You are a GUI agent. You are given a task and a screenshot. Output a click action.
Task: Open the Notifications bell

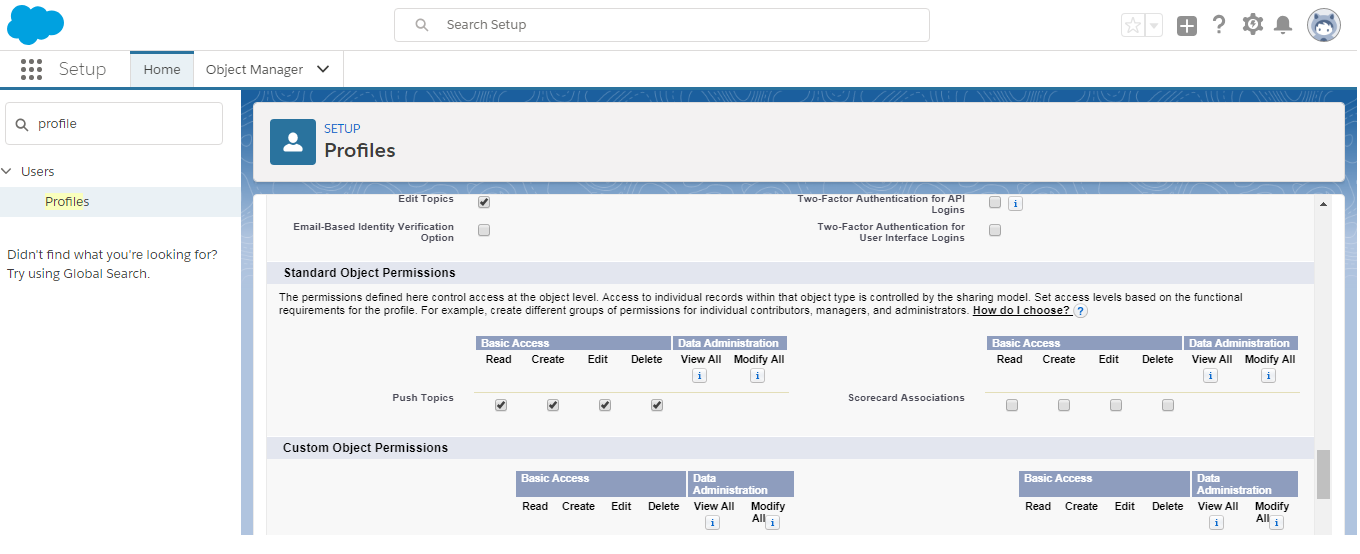(x=1283, y=25)
